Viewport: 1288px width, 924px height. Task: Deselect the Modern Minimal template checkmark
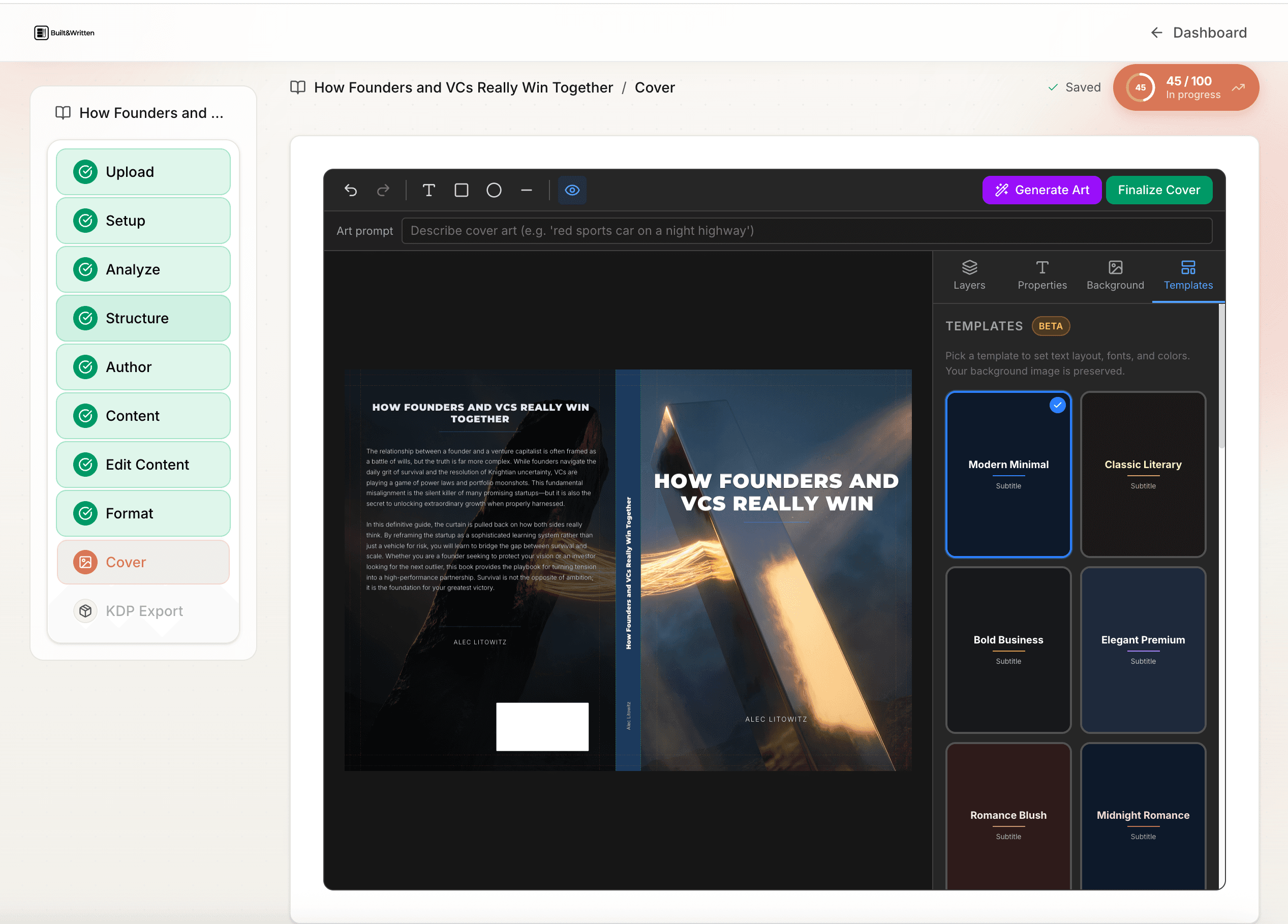tap(1057, 405)
